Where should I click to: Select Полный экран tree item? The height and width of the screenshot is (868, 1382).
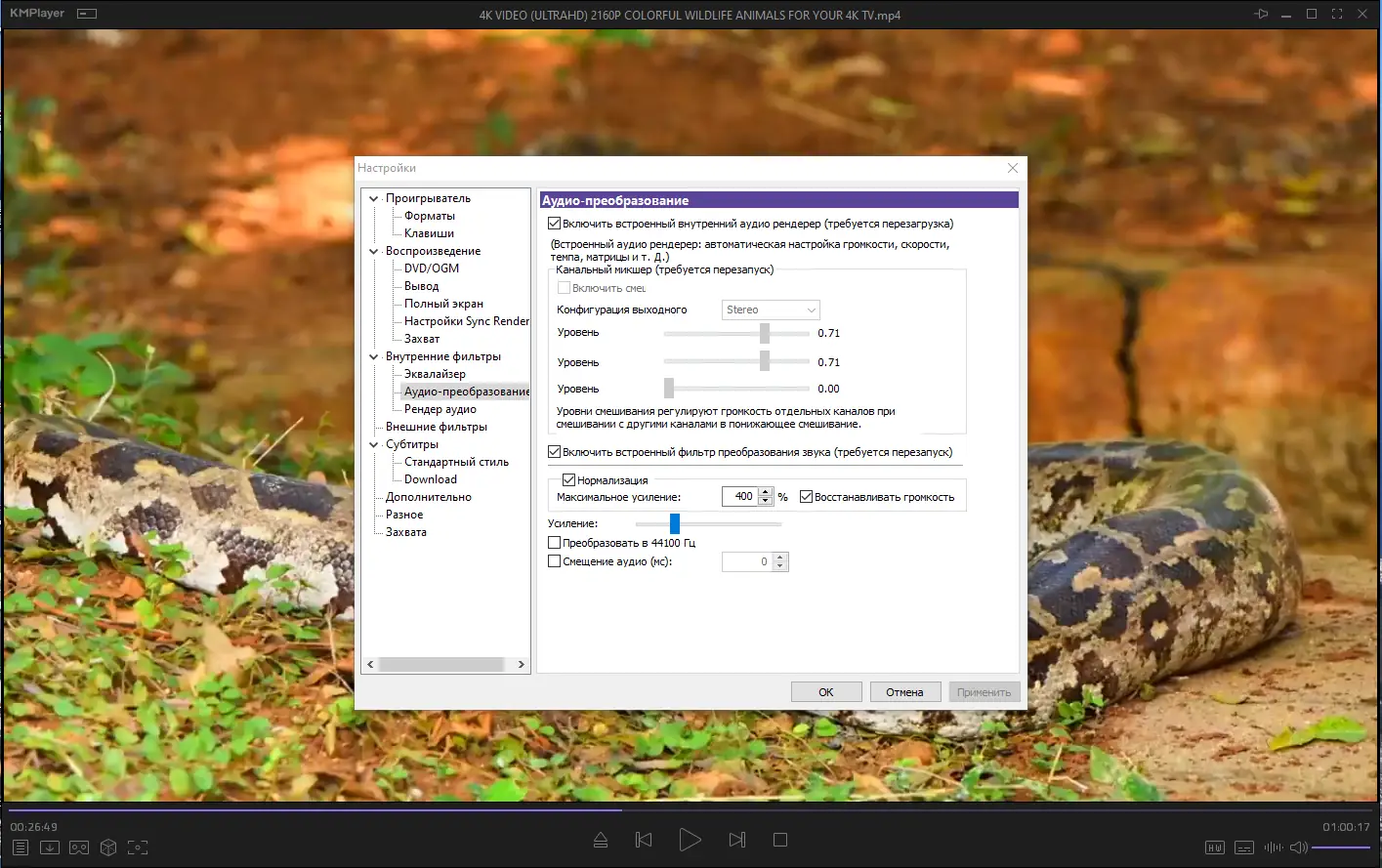pos(443,304)
